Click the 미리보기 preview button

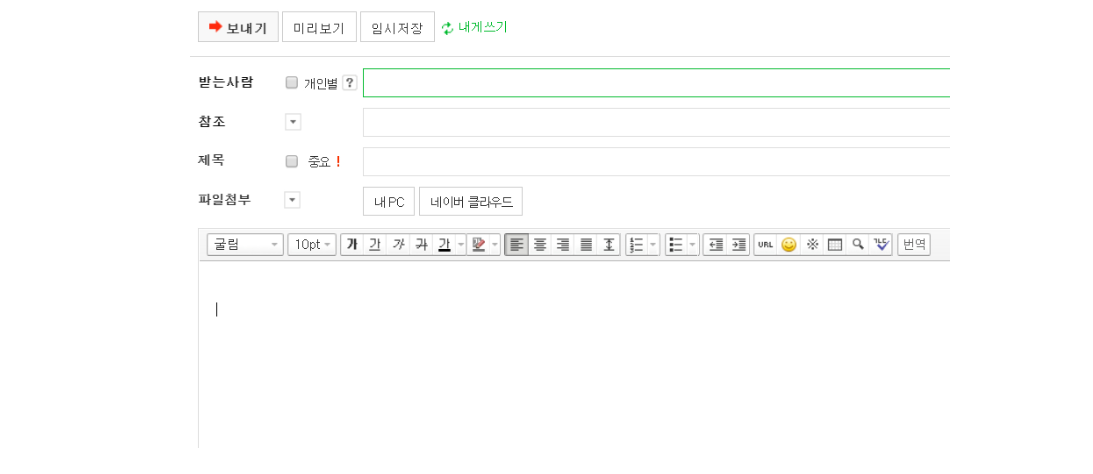point(319,27)
